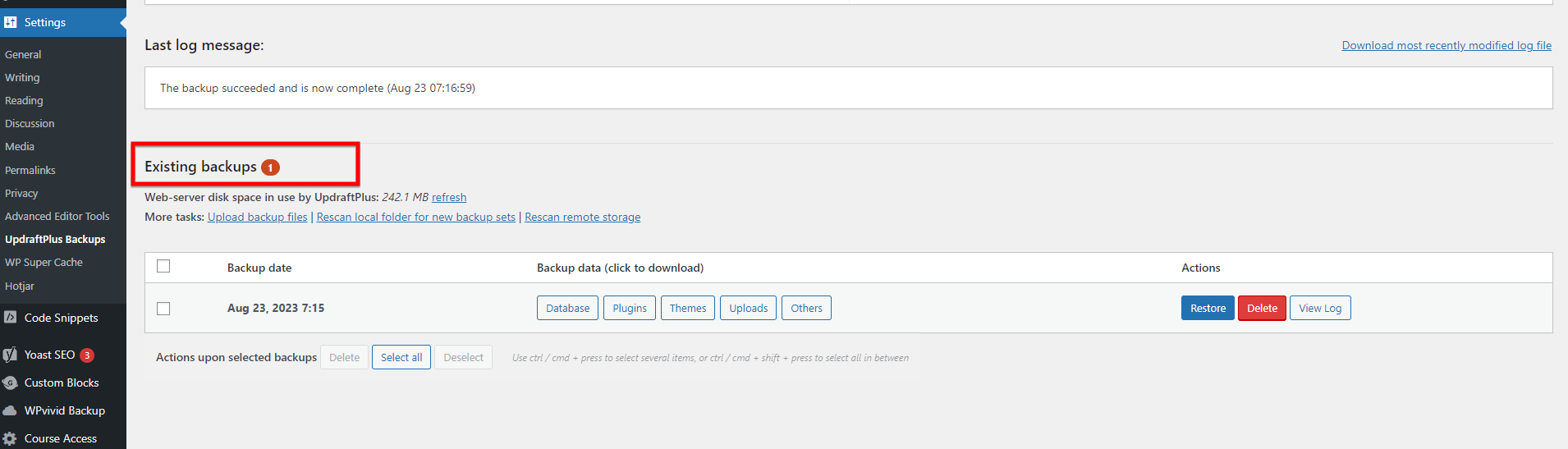Refresh the web-server disk space usage
Screen dimensions: 1568x449
pyautogui.click(x=449, y=197)
